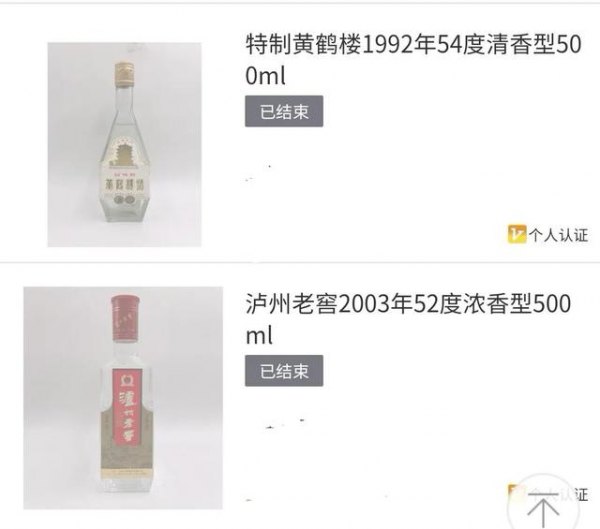Click the gold cap of the 黄鹤楼 bottle
The height and width of the screenshot is (529, 600).
tap(124, 74)
